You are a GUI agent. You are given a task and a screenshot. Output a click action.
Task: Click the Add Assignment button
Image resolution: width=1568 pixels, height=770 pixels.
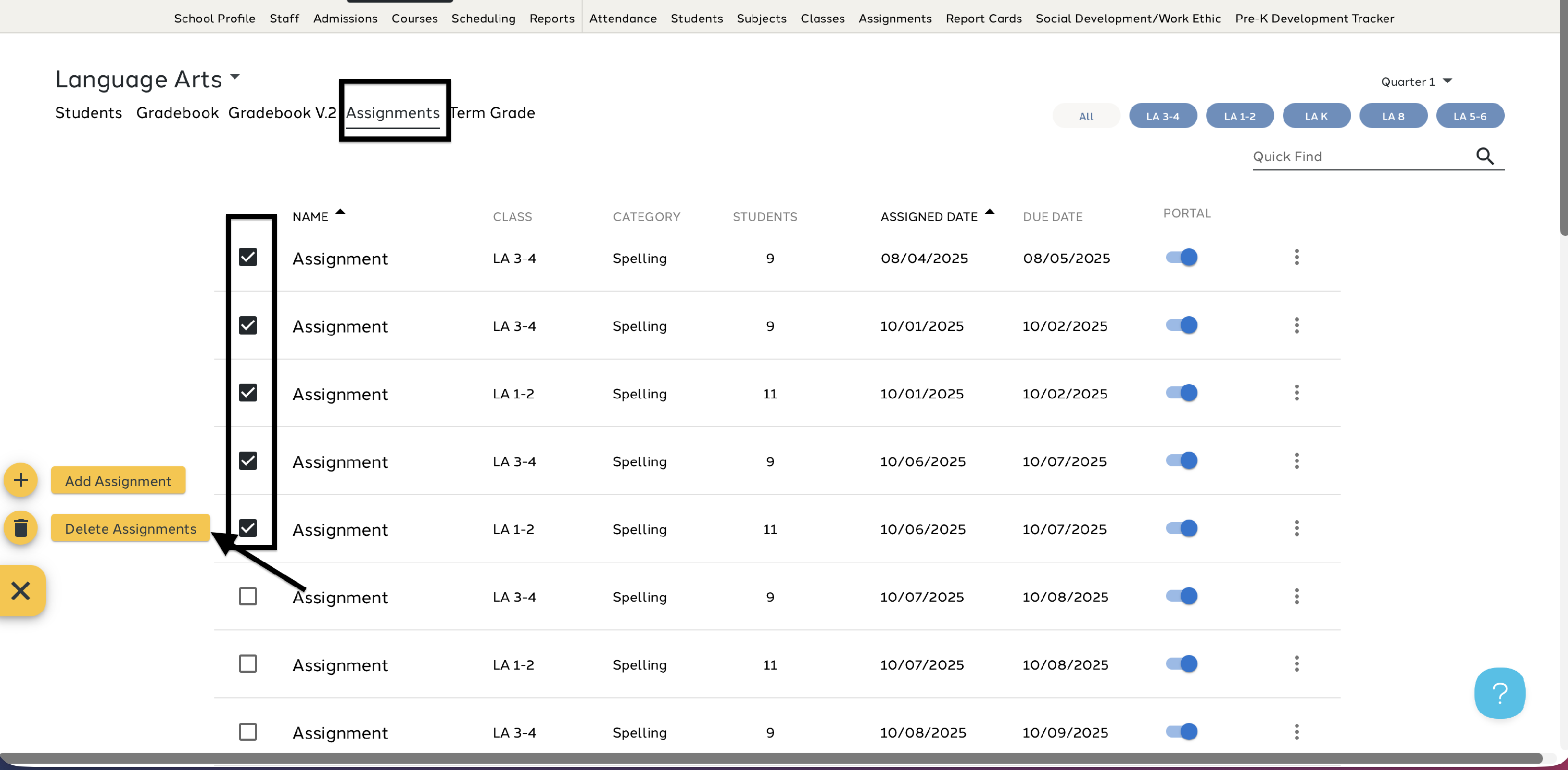coord(118,481)
